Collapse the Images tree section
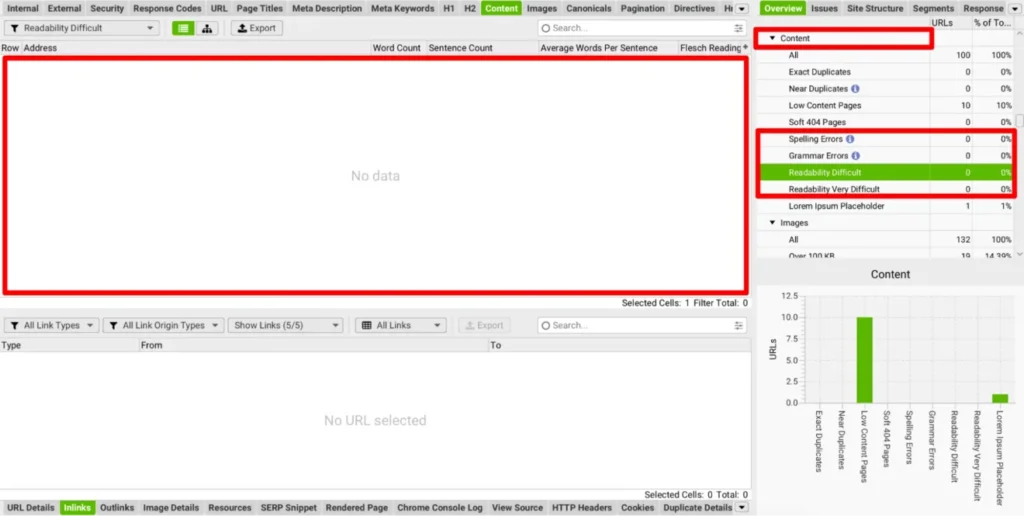1024x516 pixels. point(772,223)
